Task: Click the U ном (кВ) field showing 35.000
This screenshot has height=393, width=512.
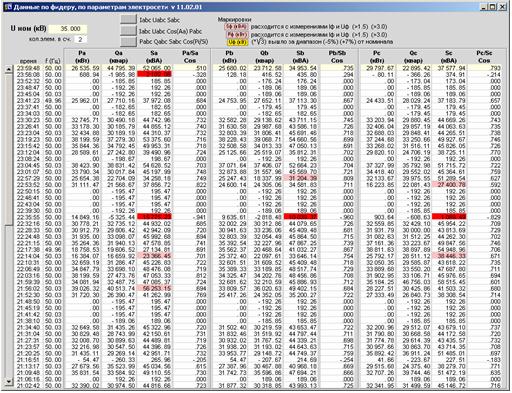Action: tap(68, 29)
